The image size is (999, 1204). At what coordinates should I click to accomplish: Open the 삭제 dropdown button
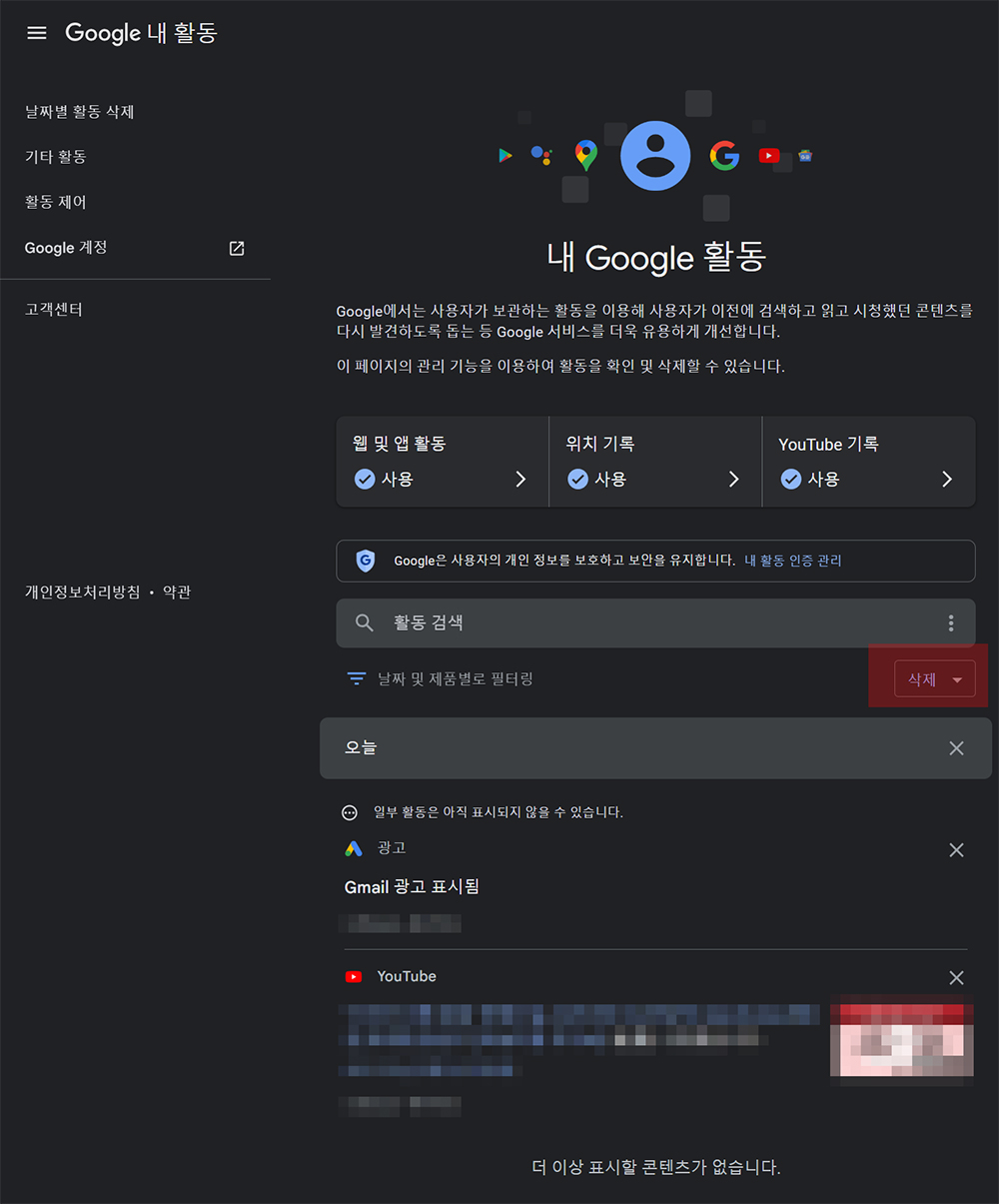934,679
